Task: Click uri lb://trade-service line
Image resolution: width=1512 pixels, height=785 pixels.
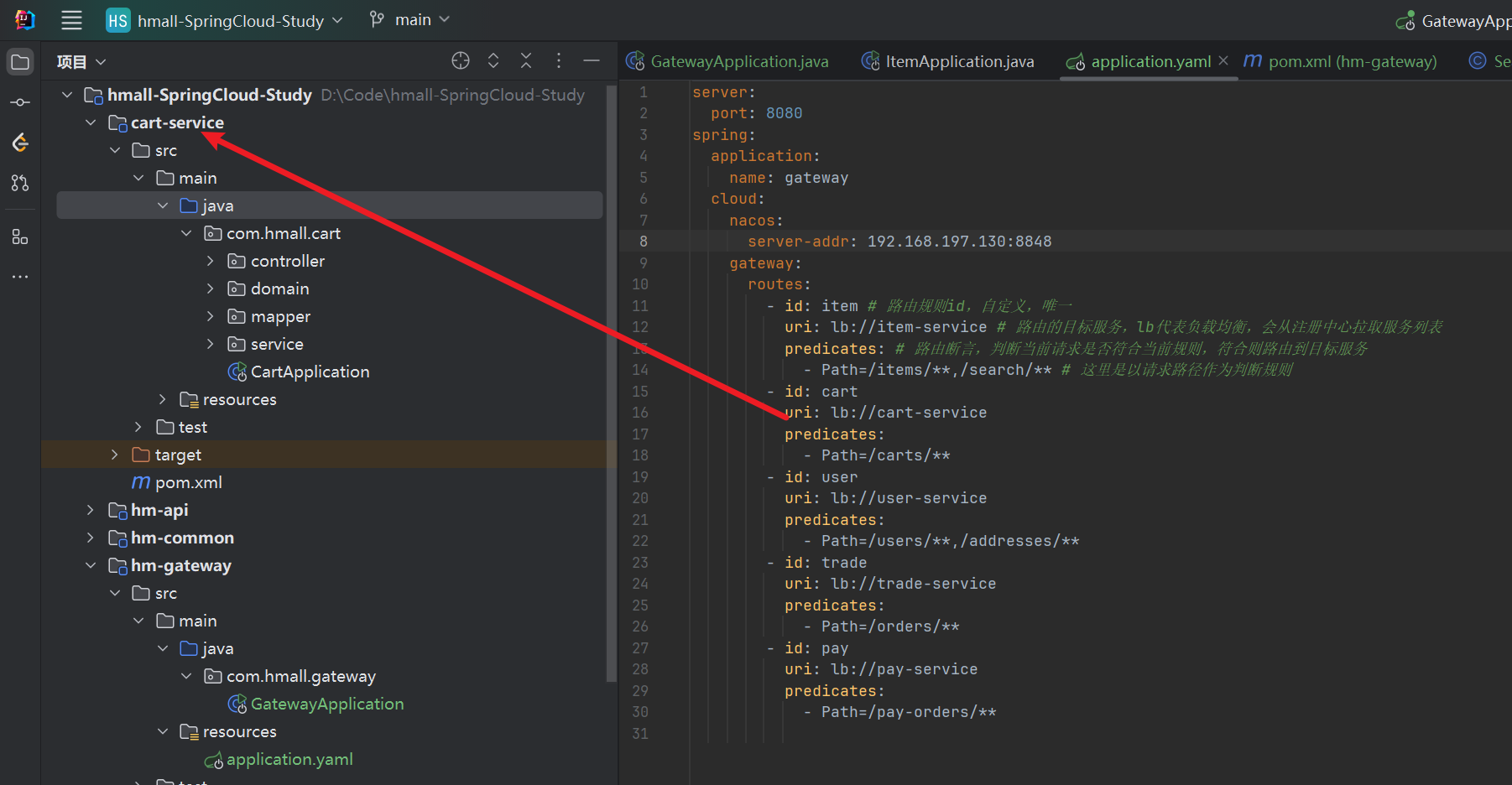Action: coord(890,584)
